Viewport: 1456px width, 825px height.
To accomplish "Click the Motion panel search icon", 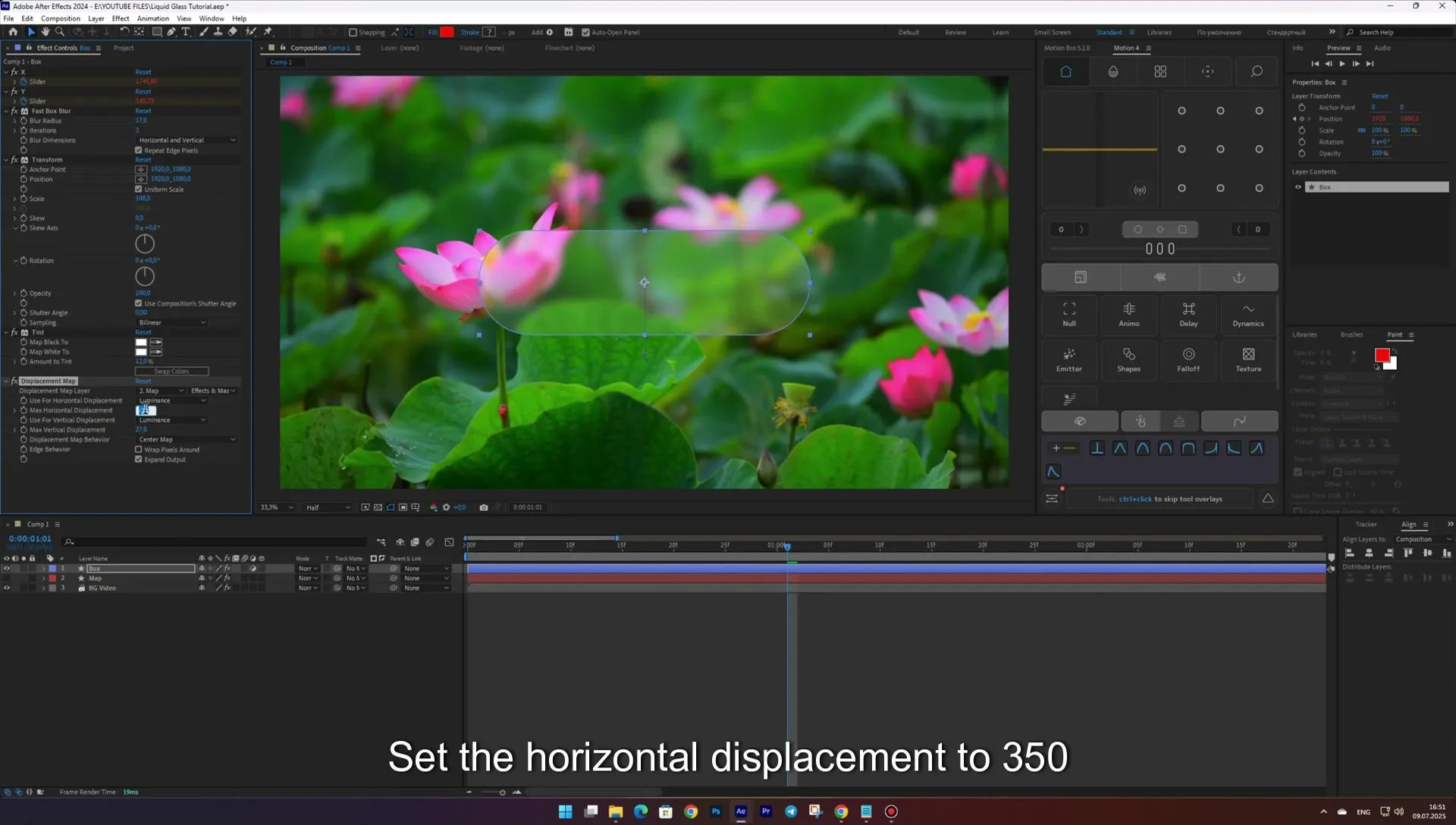I will pos(1257,71).
